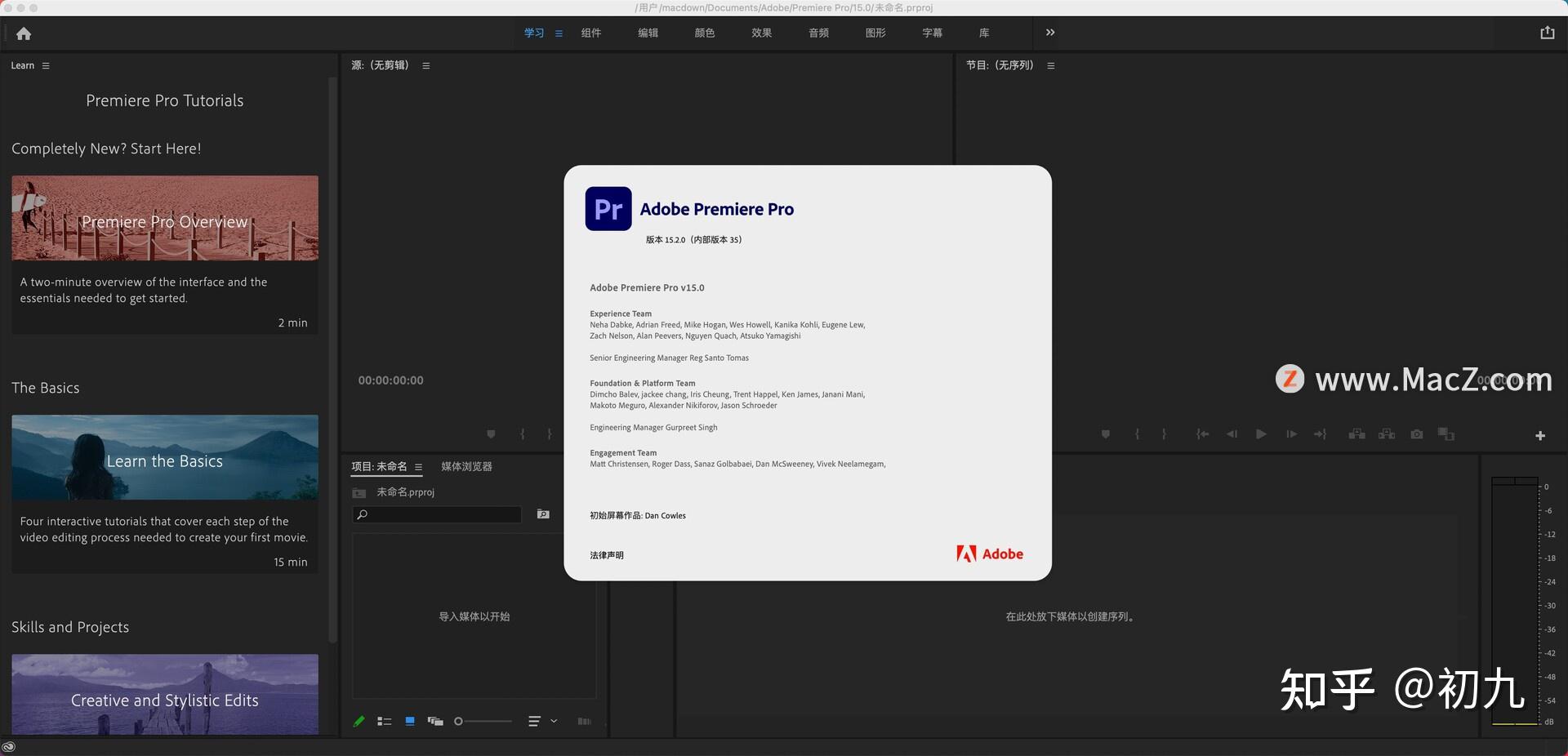Viewport: 1568px width, 756px height.
Task: Mark Out in the Program monitor
Action: click(1164, 434)
